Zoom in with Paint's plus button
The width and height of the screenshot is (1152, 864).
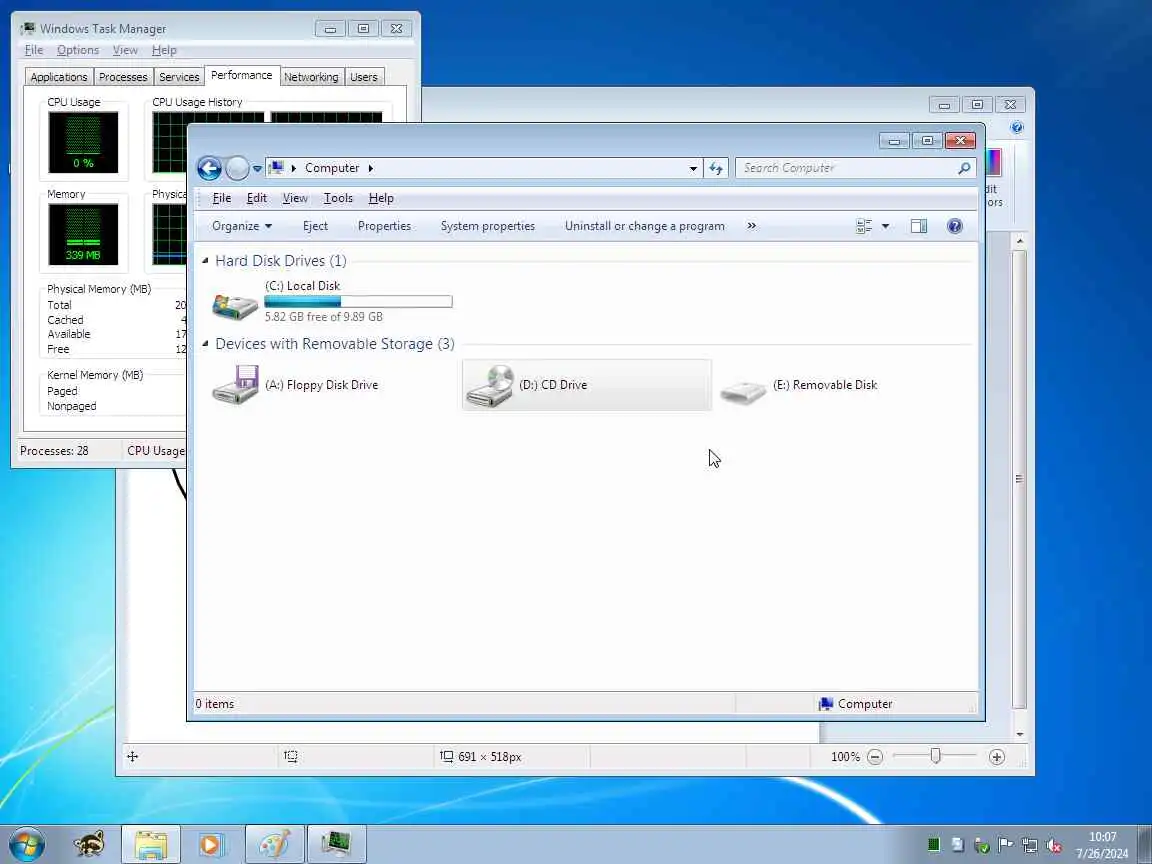point(996,757)
